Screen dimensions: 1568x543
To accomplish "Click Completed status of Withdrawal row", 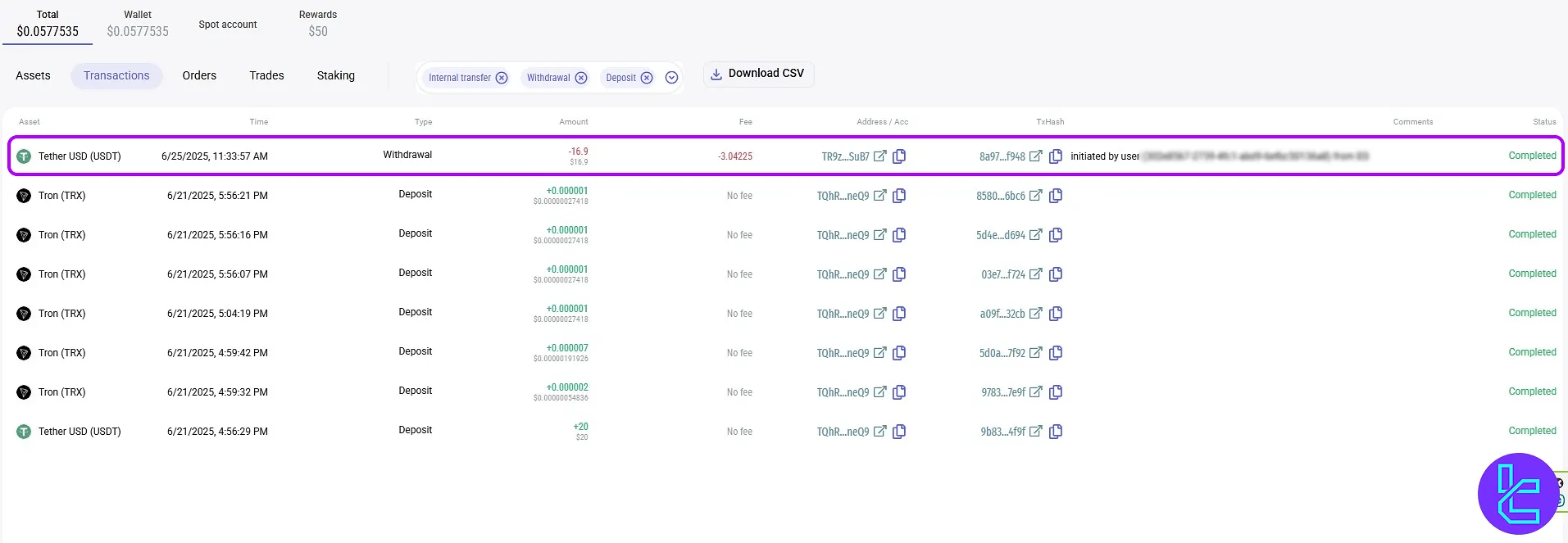I will pos(1532,156).
